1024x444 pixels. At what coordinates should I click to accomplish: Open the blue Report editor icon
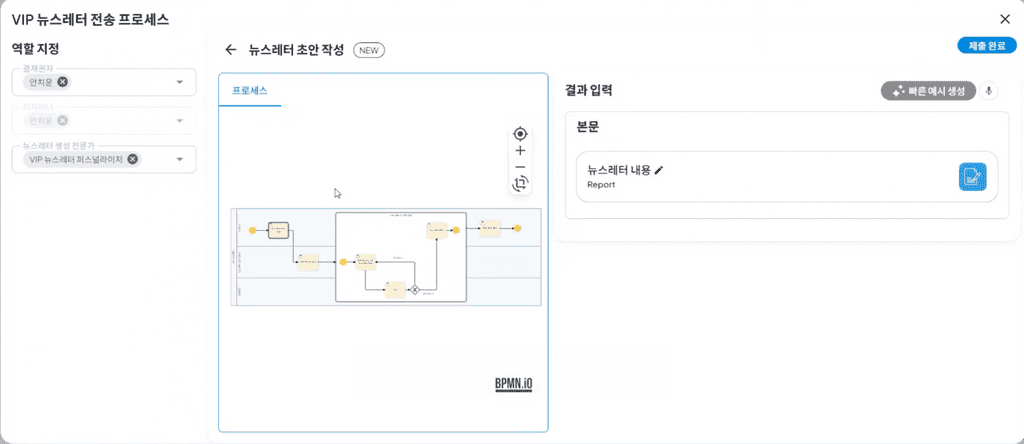point(972,177)
